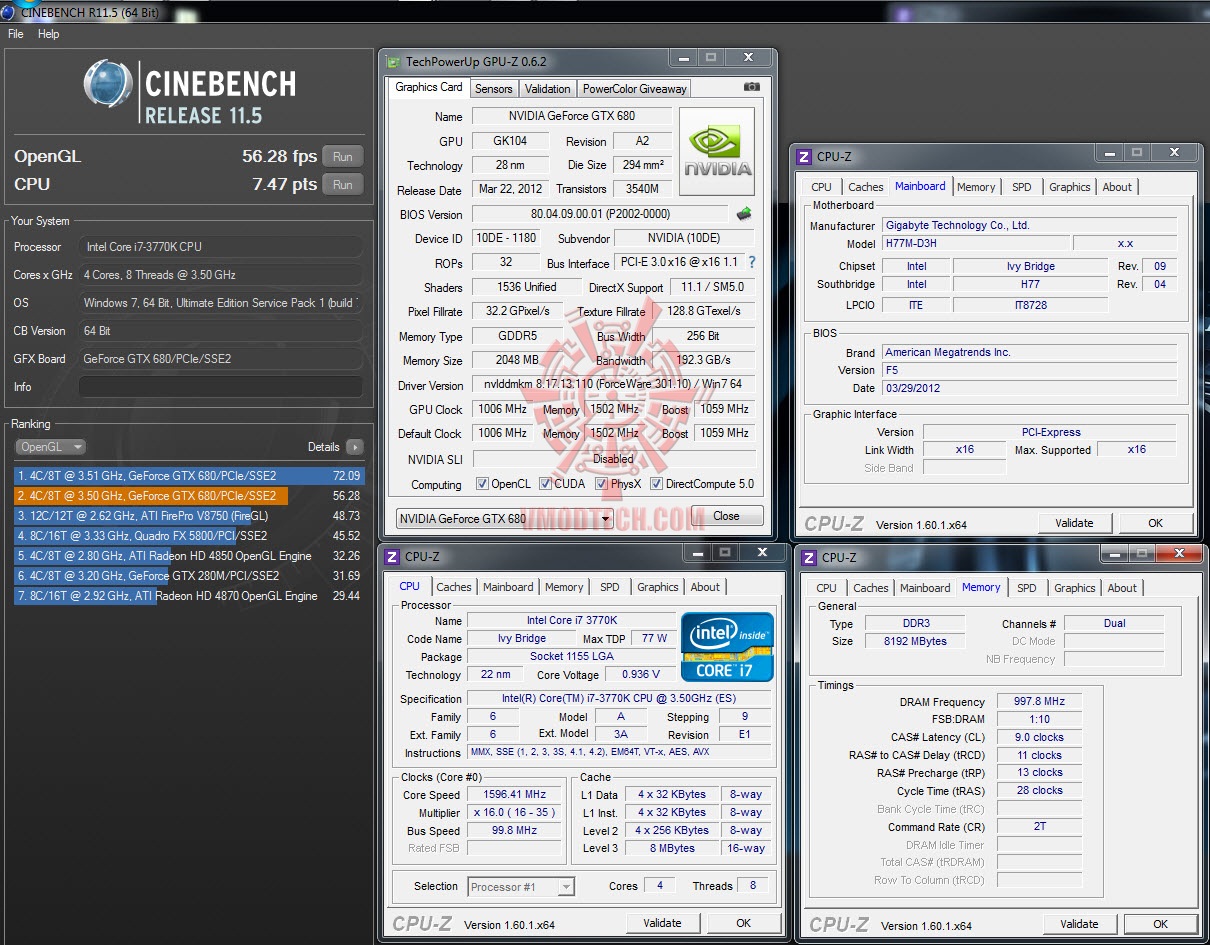Switch to the Sensors tab in GPU-Z
The width and height of the screenshot is (1210, 945).
point(493,89)
